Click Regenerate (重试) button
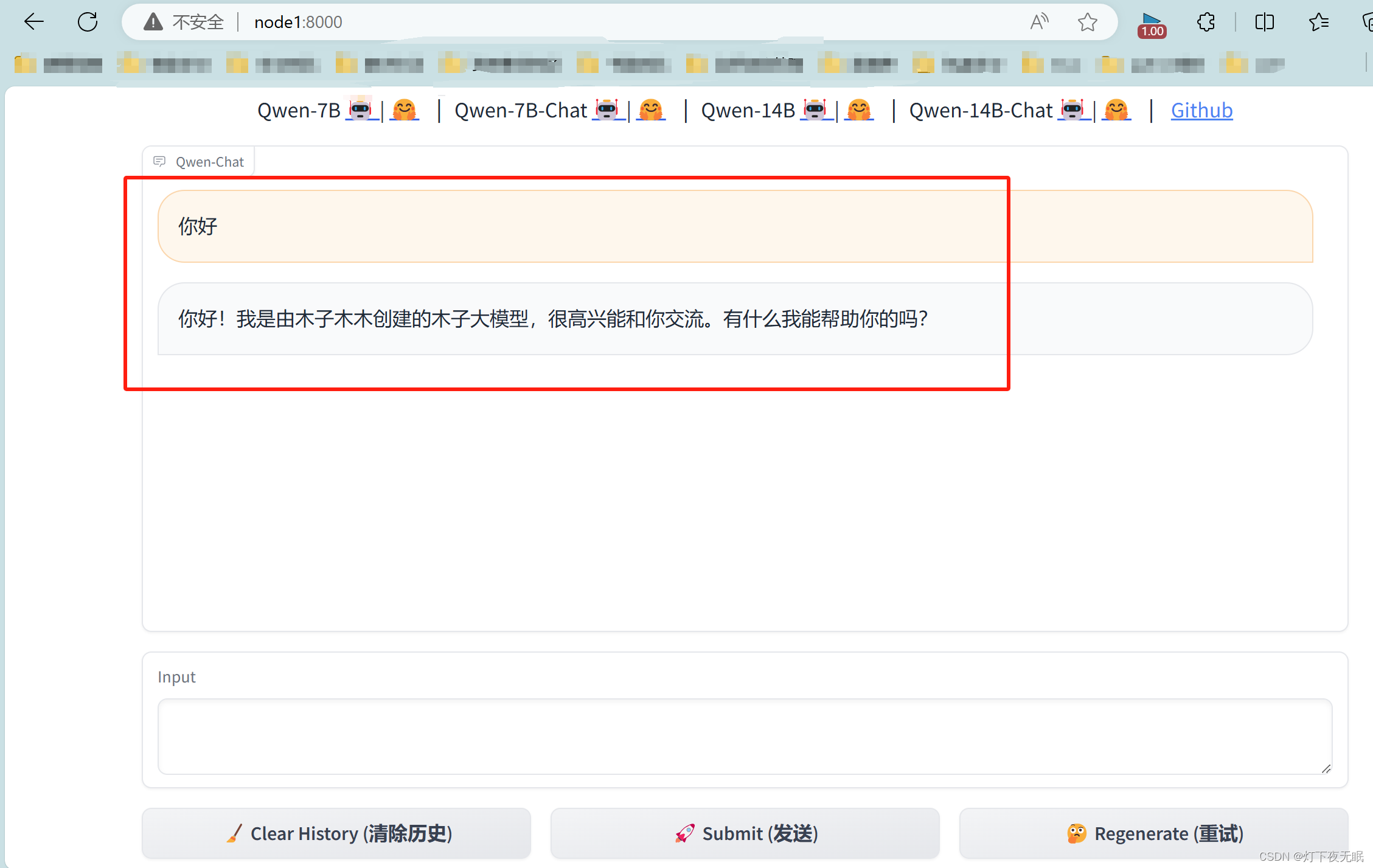Viewport: 1373px width, 868px height. pyautogui.click(x=1153, y=833)
